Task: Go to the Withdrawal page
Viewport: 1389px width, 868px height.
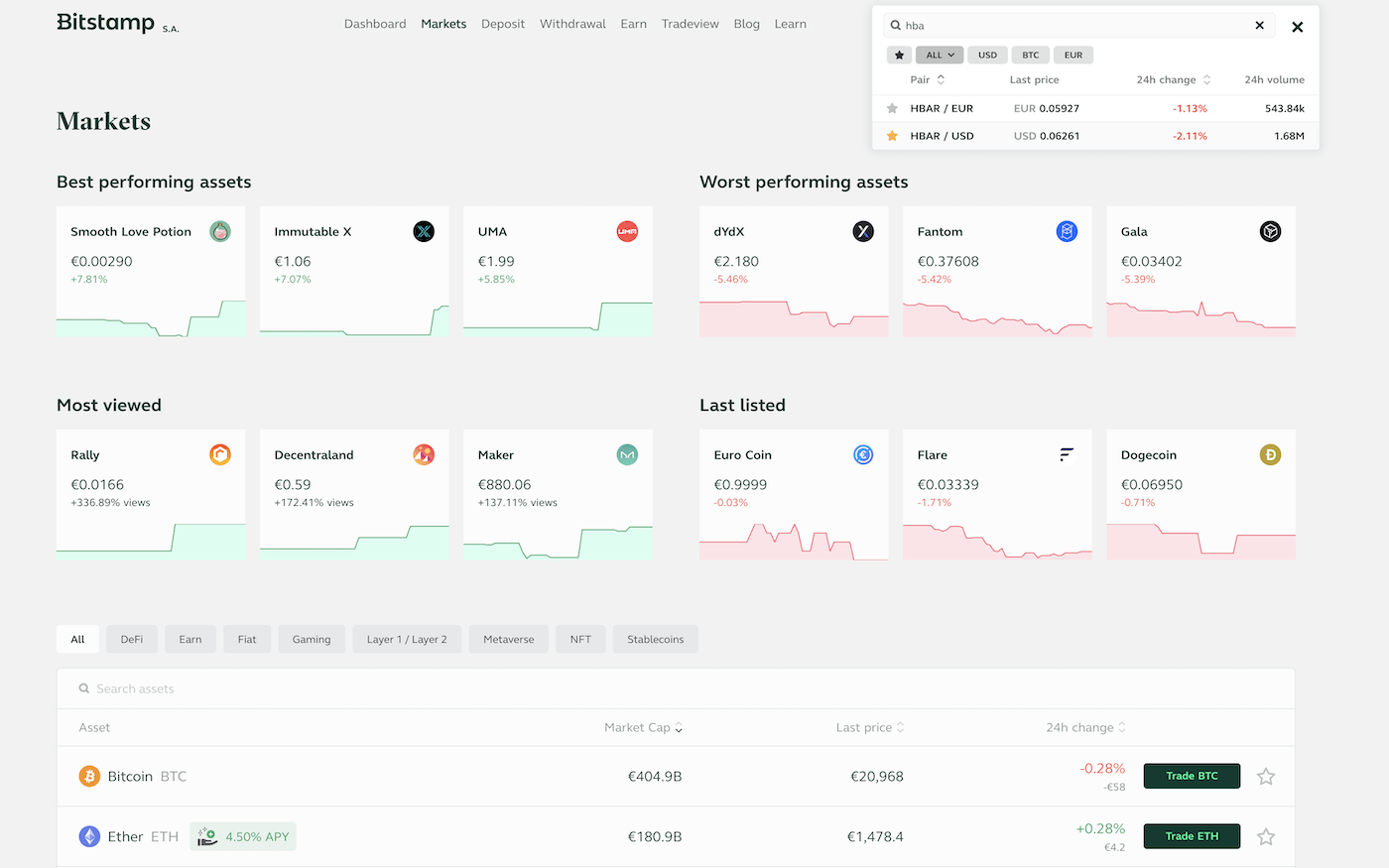Action: [572, 24]
